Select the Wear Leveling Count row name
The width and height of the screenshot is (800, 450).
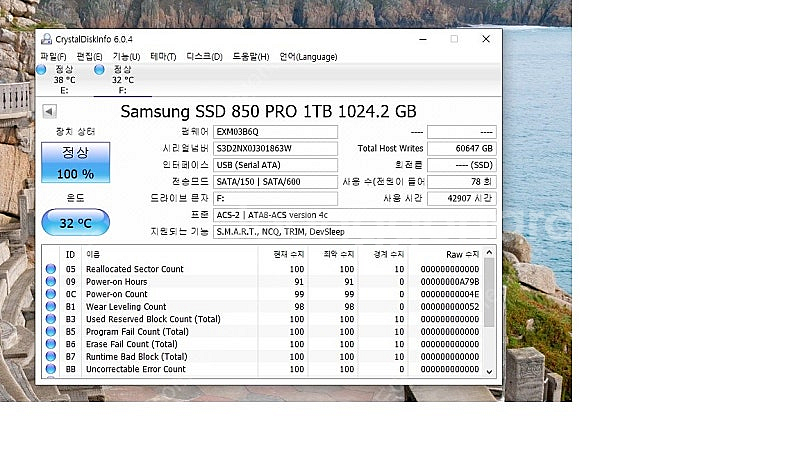[x=126, y=307]
